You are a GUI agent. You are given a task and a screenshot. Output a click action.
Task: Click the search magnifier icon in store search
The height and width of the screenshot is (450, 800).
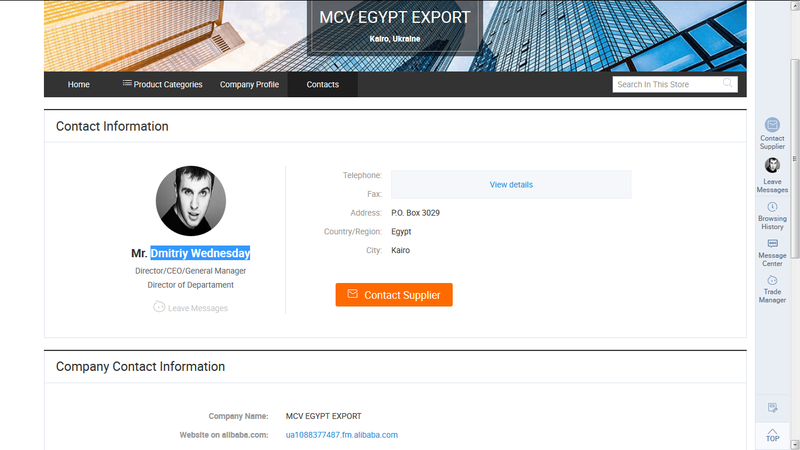729,84
